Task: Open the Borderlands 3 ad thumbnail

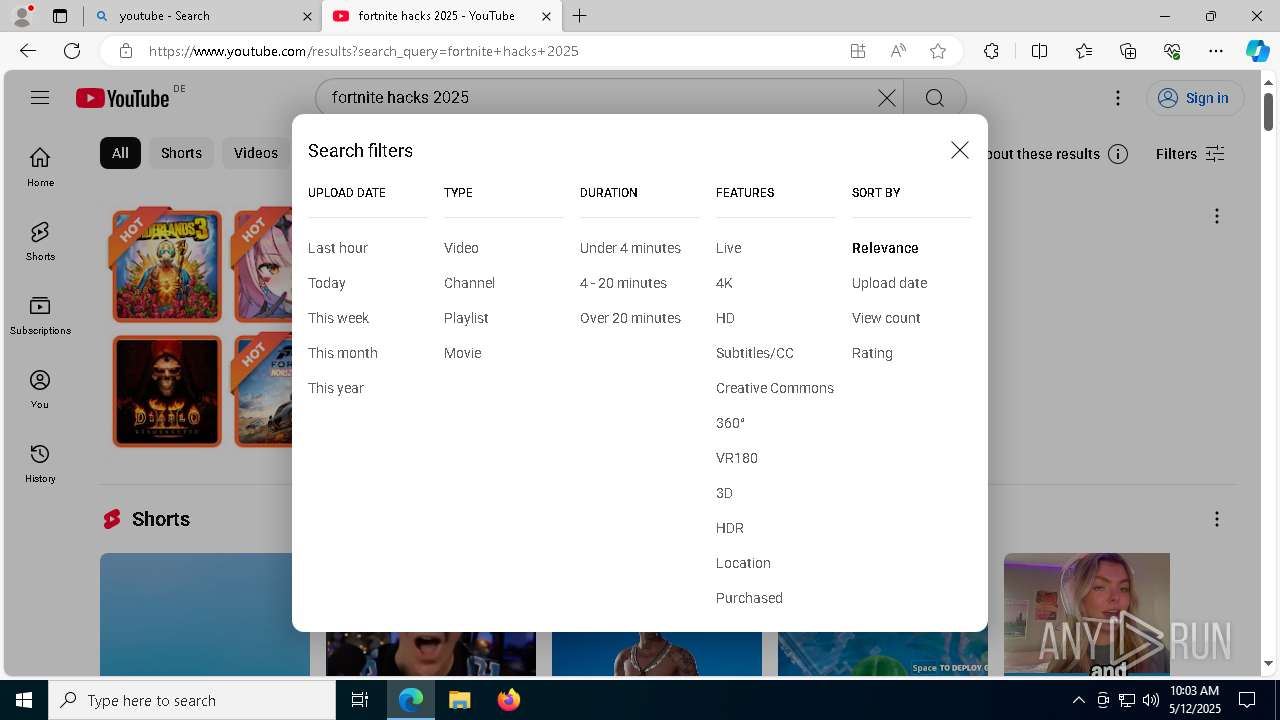Action: pos(166,265)
